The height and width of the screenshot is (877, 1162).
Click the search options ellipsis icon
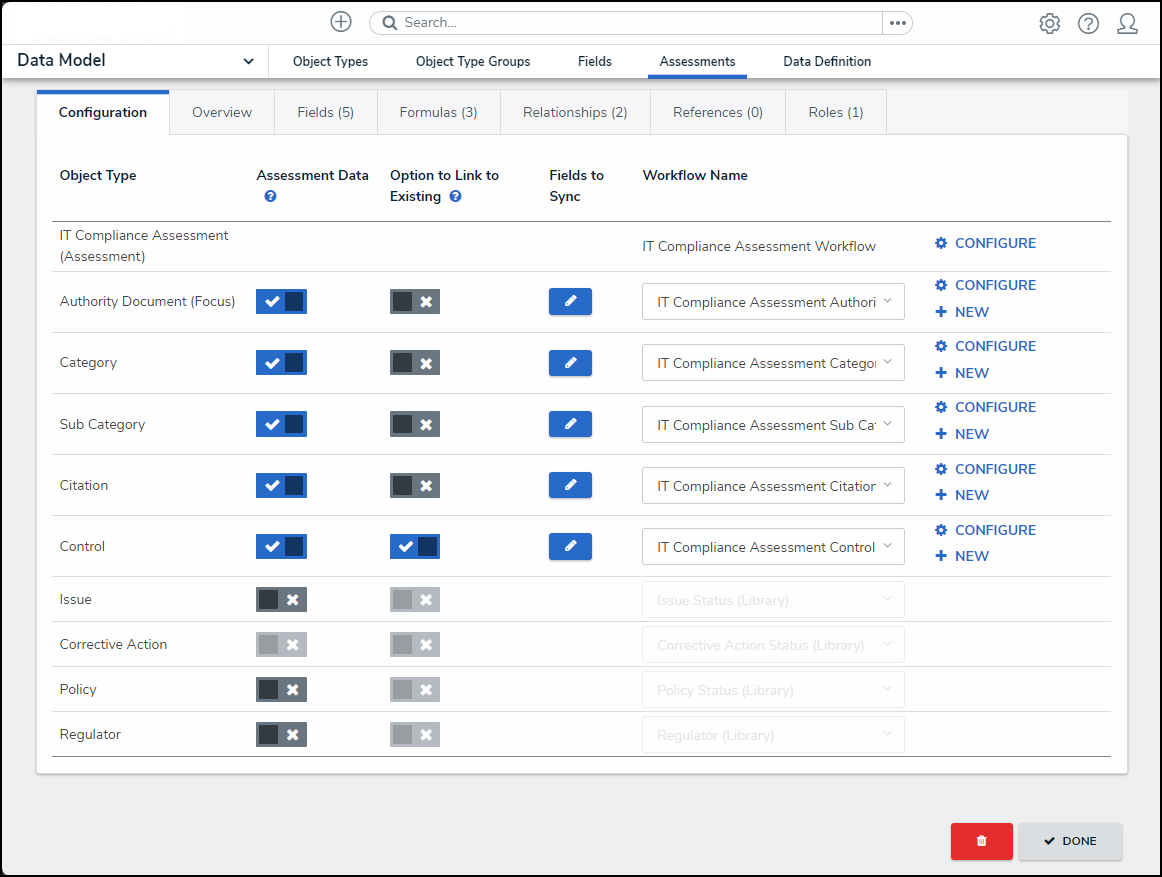(x=897, y=23)
